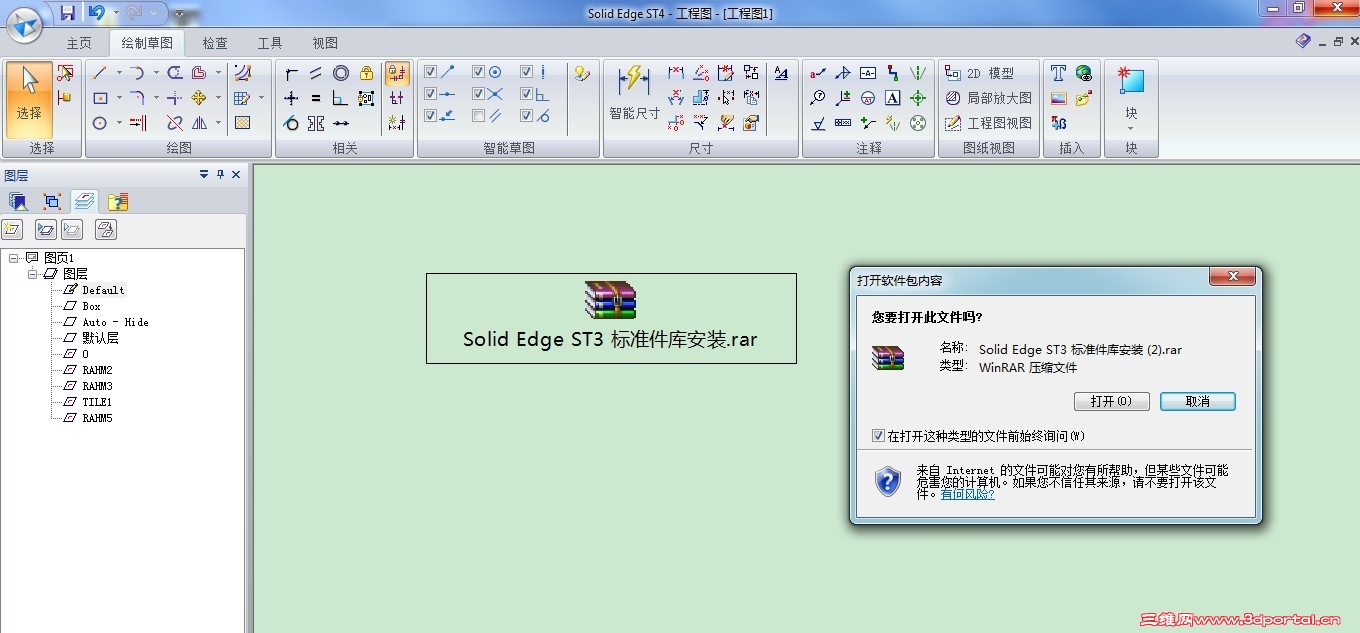
Task: Add a Center Mark annotation
Action: click(918, 98)
